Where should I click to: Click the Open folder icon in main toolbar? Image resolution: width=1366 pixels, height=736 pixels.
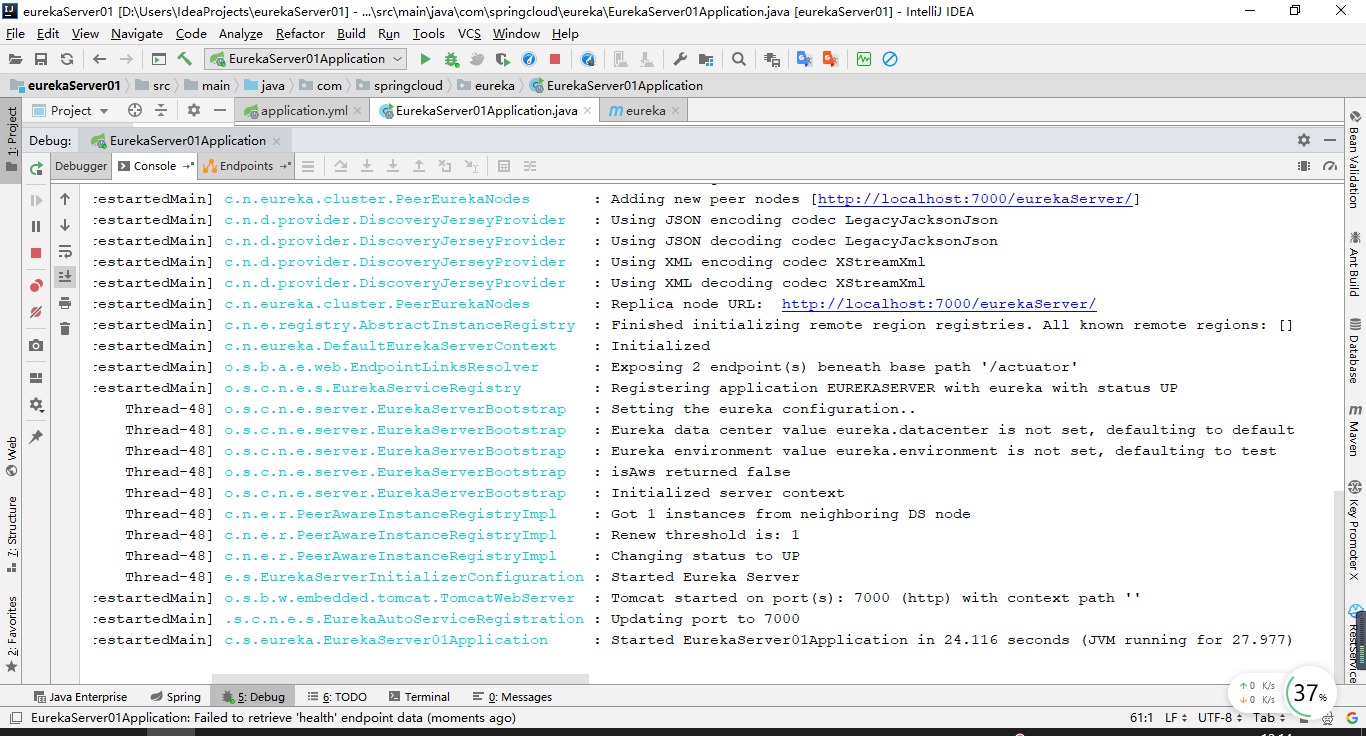click(15, 59)
